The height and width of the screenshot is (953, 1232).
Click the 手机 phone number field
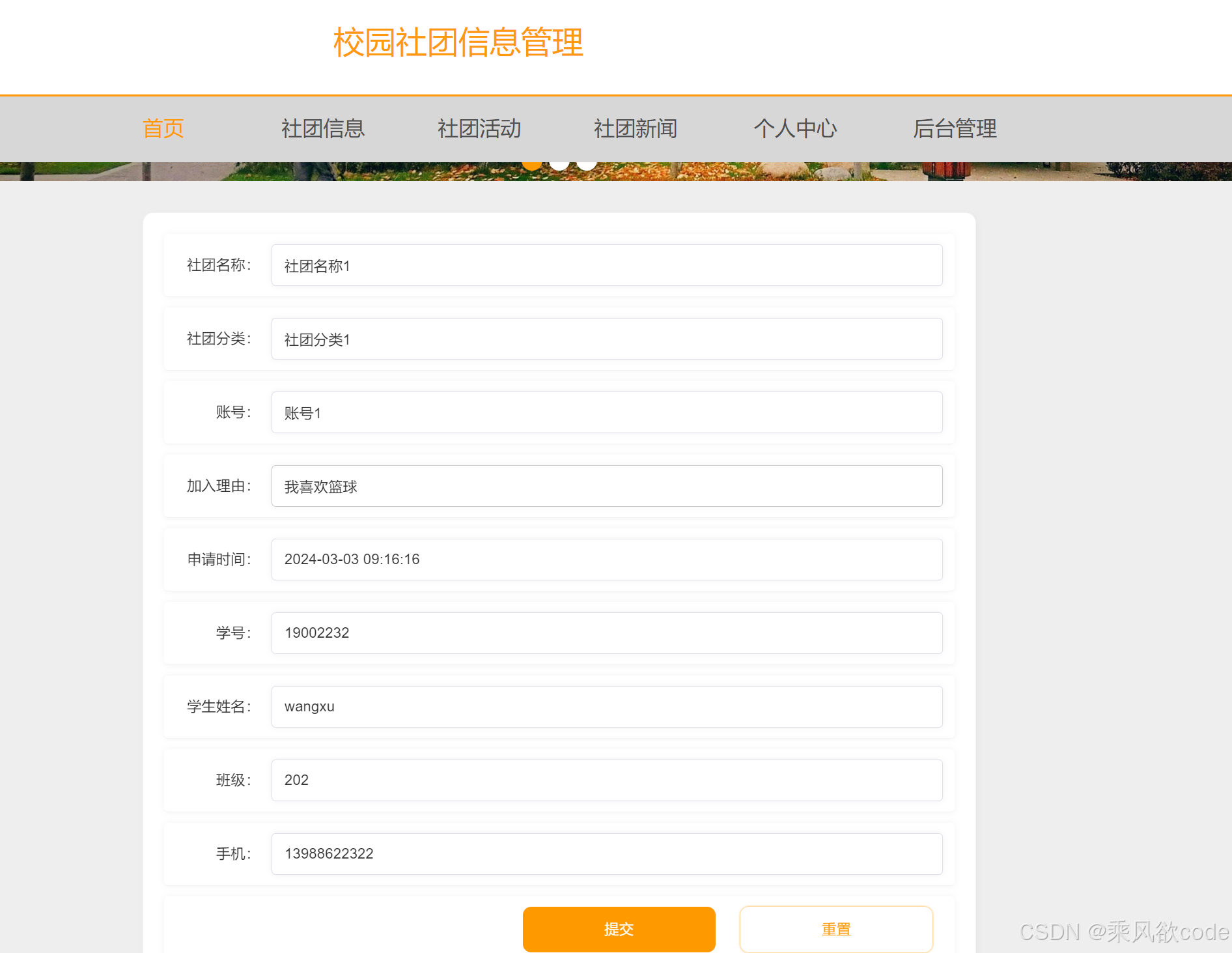(606, 853)
